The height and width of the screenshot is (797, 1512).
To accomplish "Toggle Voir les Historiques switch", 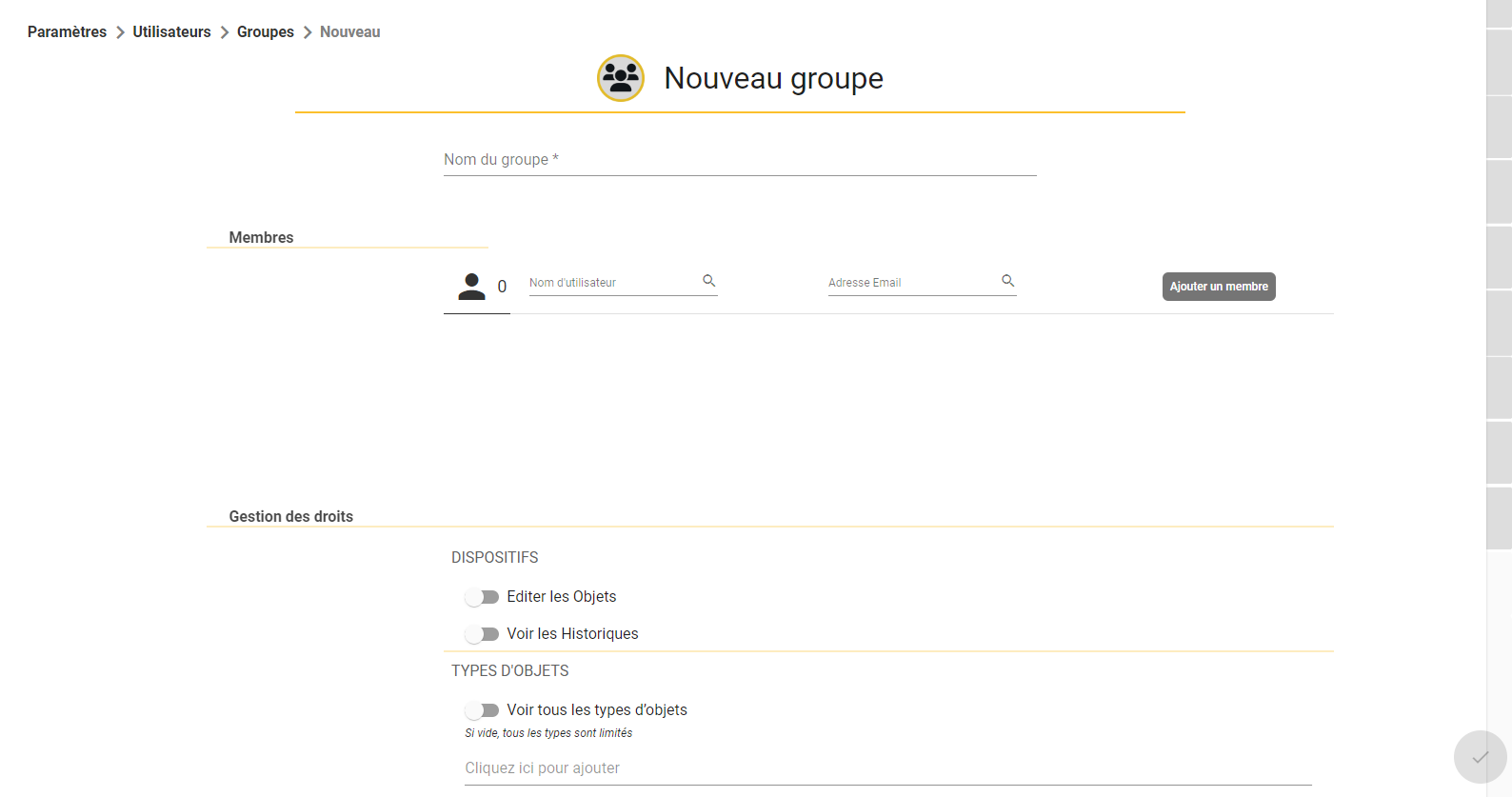I will [482, 634].
